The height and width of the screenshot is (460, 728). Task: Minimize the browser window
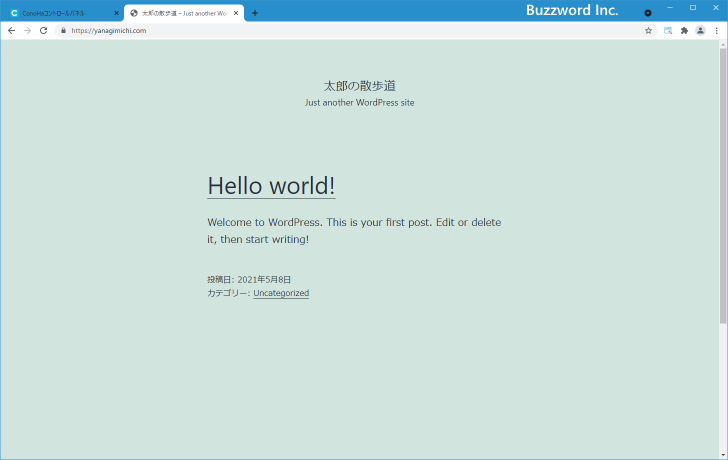pos(670,8)
